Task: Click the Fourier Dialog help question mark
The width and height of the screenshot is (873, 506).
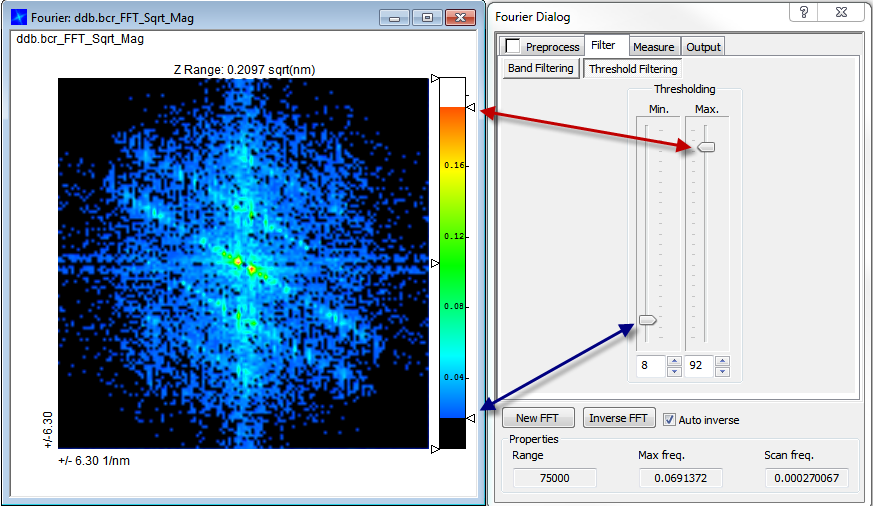Action: (804, 12)
